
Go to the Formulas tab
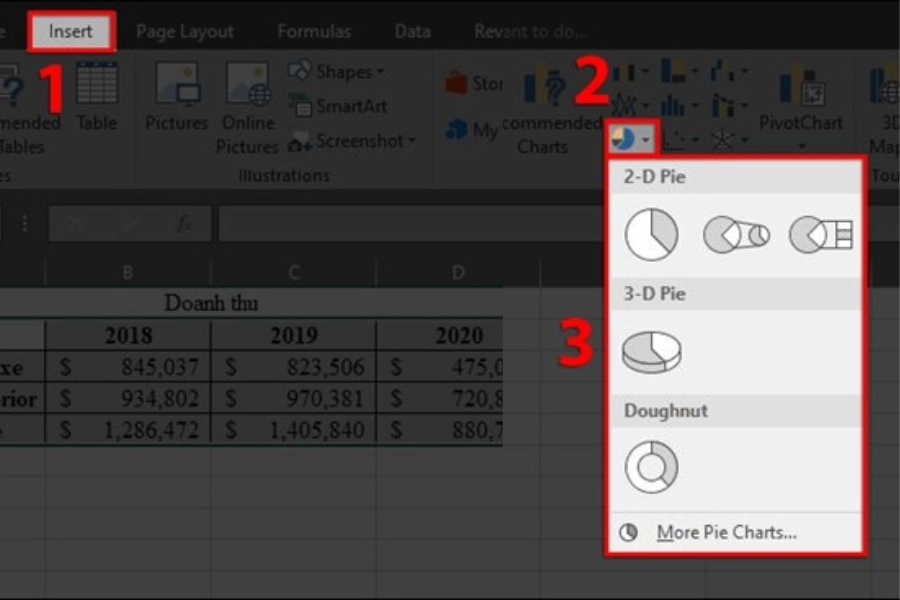click(x=314, y=31)
